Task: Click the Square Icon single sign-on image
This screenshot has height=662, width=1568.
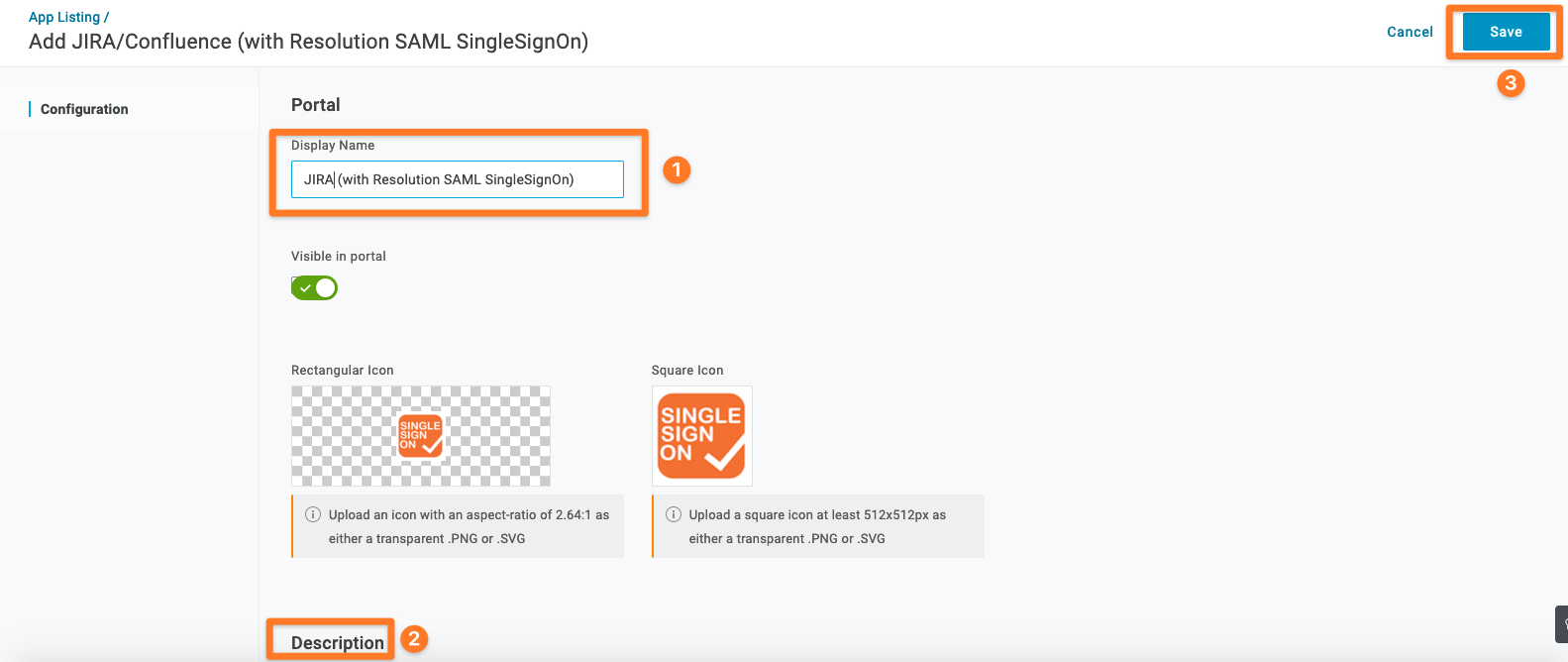Action: pos(702,436)
